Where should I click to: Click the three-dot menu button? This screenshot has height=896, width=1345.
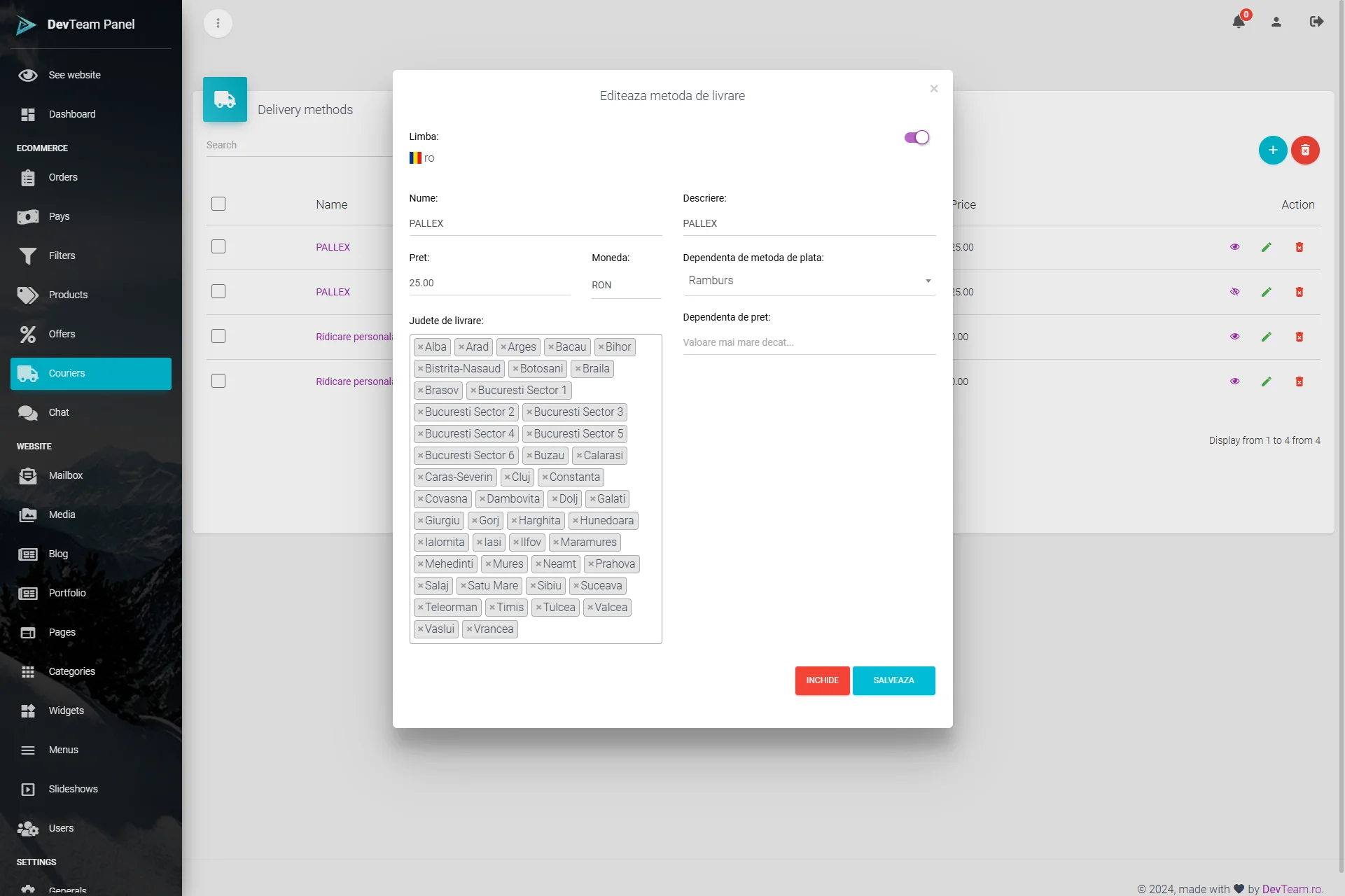coord(218,23)
